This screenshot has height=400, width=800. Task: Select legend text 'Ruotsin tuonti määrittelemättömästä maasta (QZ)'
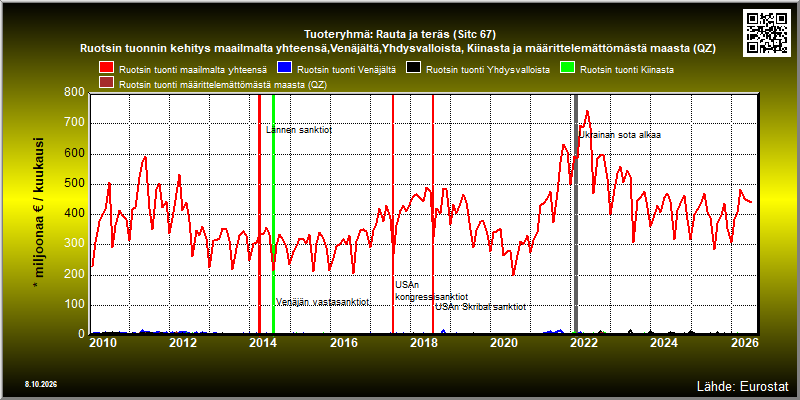point(222,85)
